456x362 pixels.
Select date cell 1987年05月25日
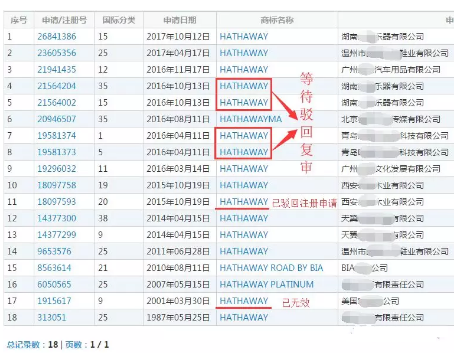point(178,317)
